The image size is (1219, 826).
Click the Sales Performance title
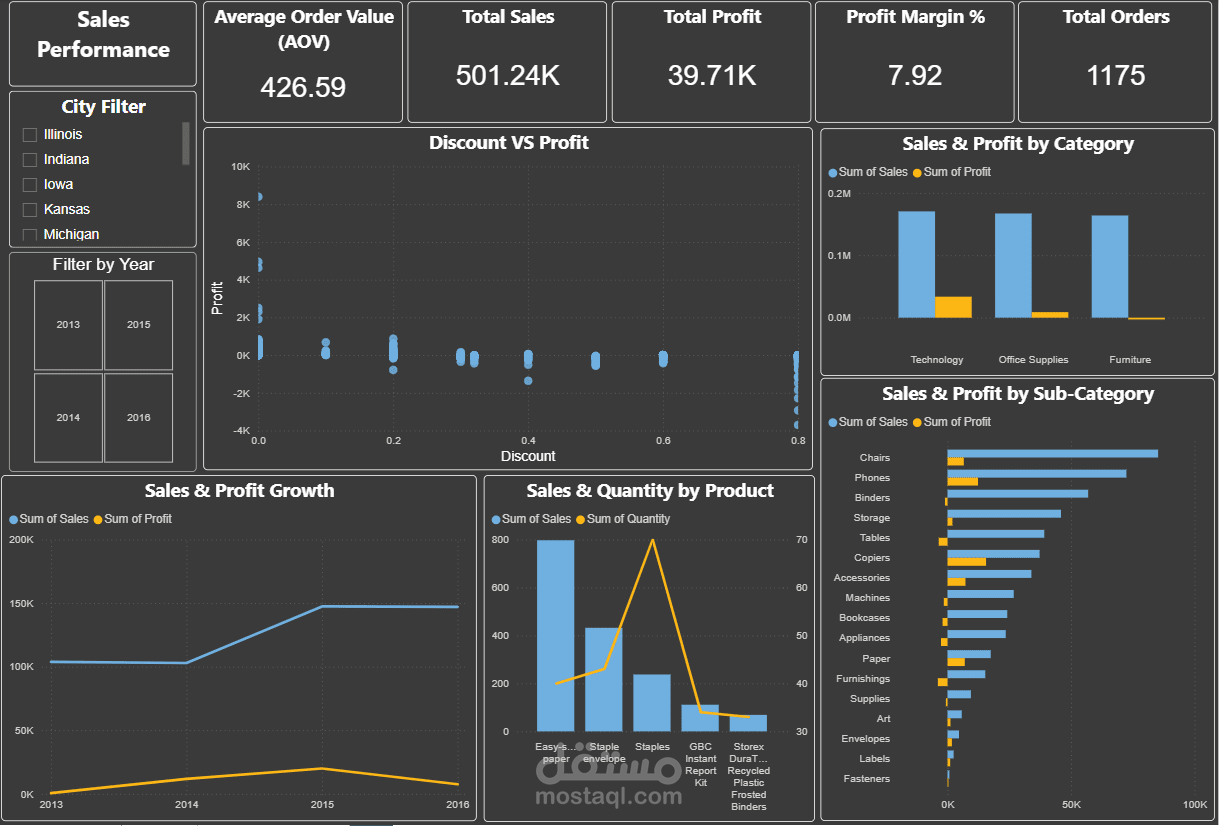click(x=103, y=35)
